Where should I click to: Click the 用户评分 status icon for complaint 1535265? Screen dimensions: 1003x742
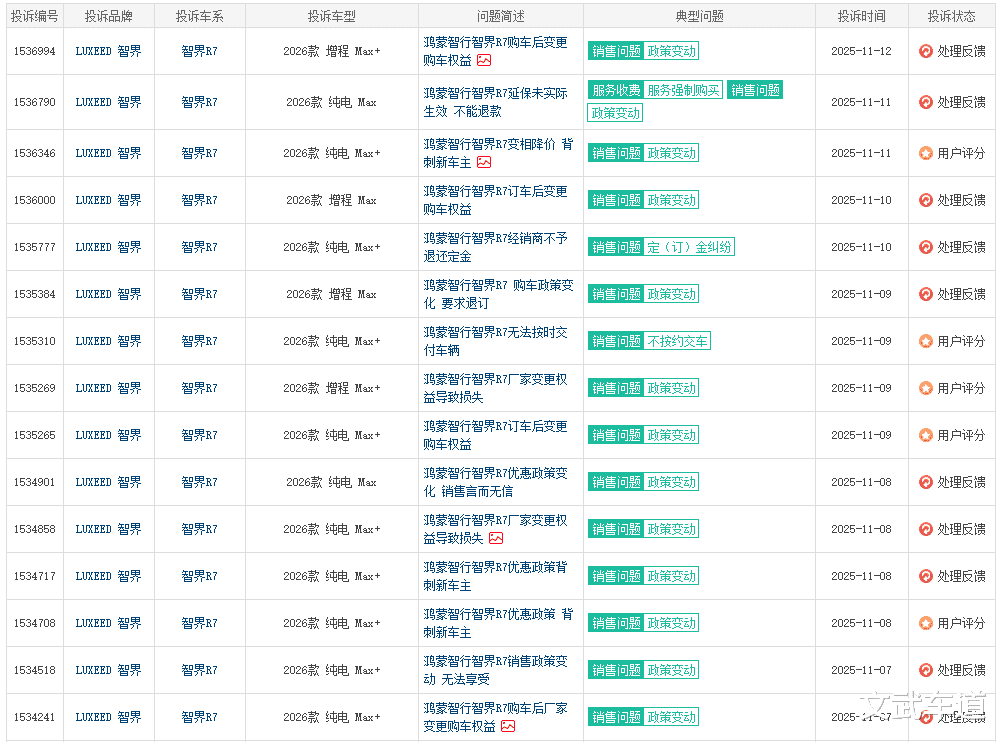926,435
